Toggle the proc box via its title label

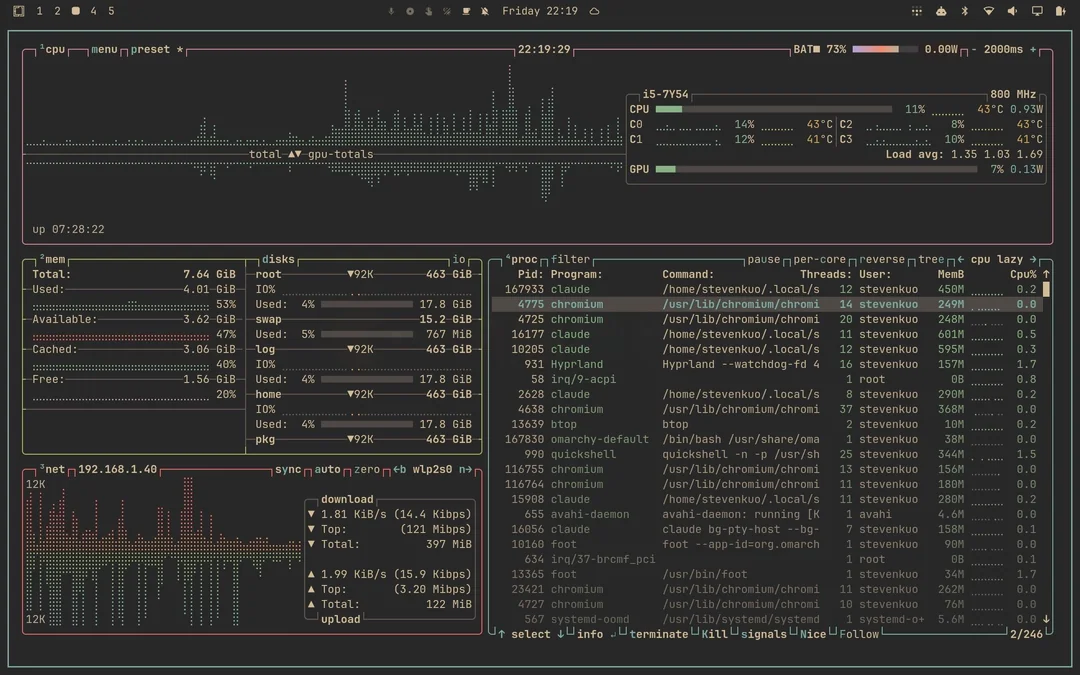coord(523,260)
